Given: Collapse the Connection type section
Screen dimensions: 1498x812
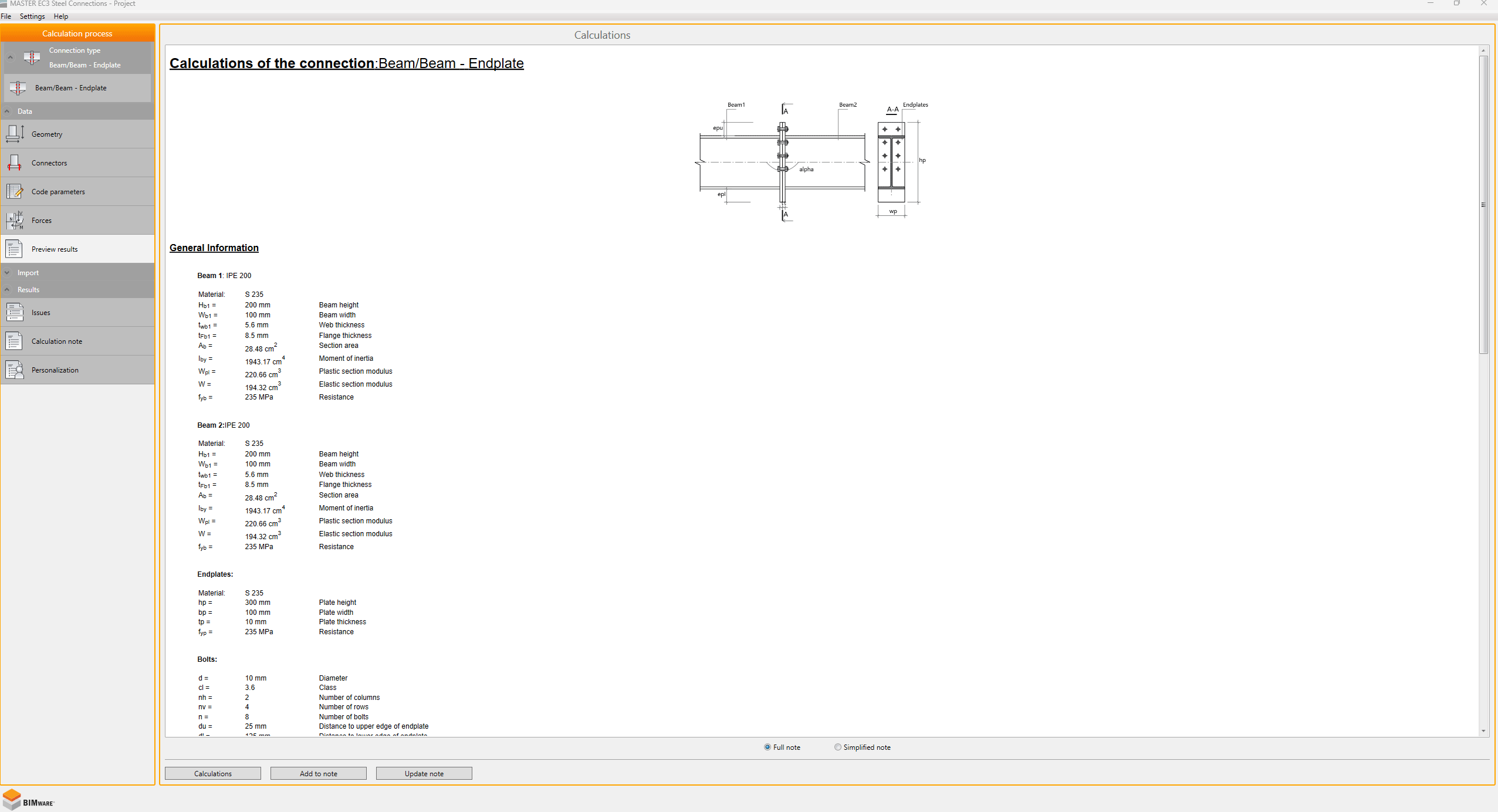Looking at the screenshot, I should click(x=10, y=57).
